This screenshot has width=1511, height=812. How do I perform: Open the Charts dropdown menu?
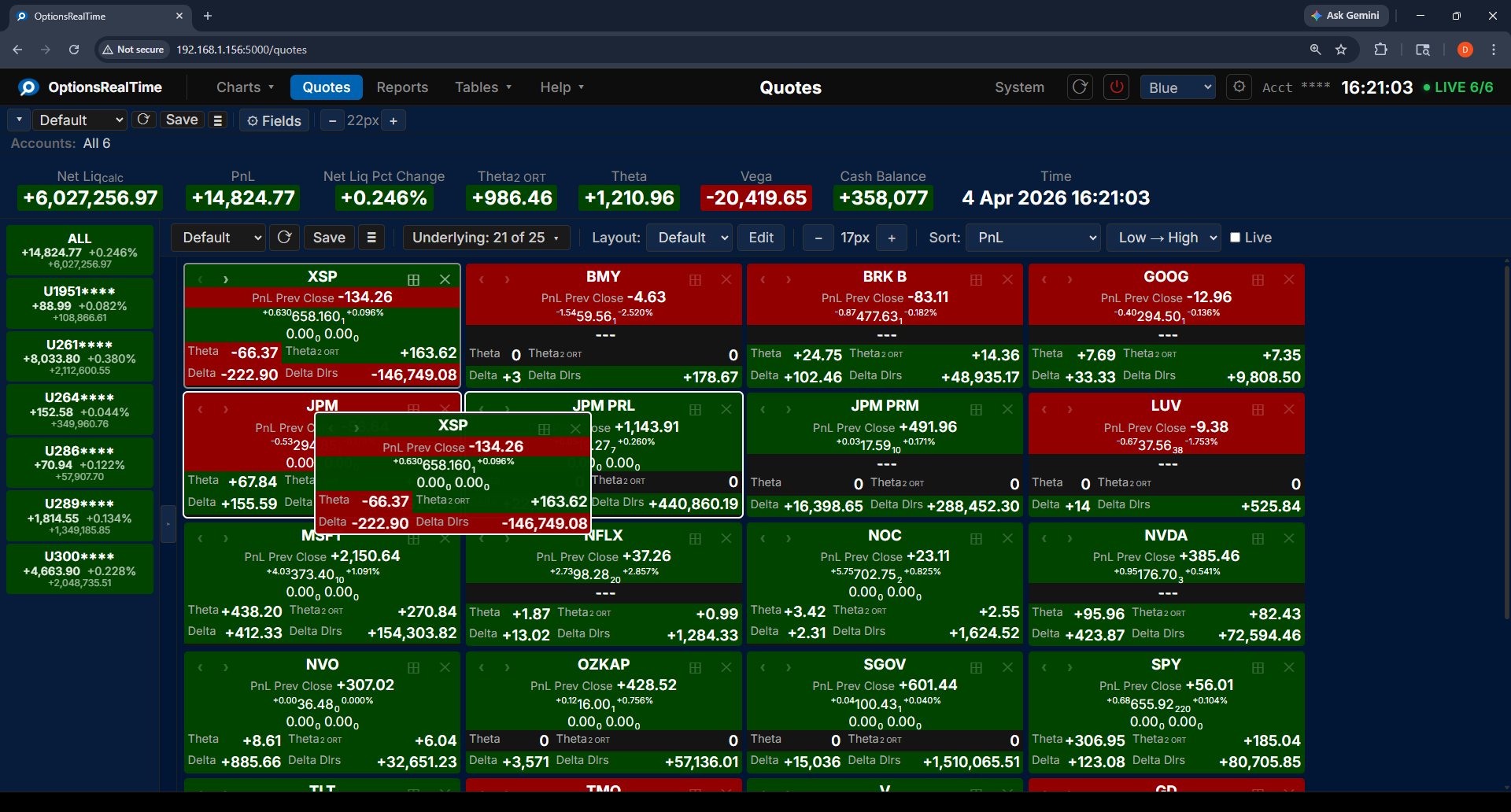(245, 87)
